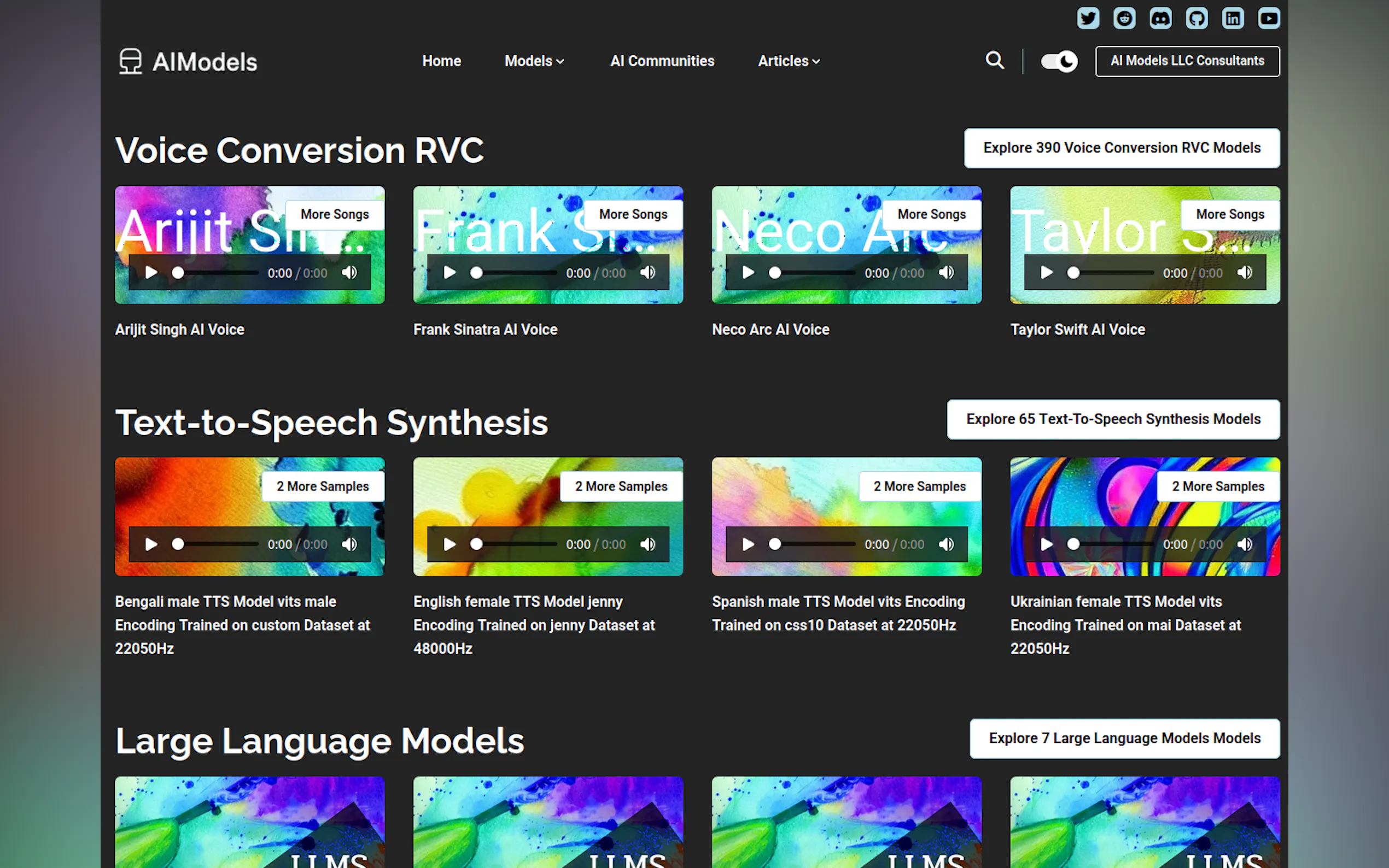Viewport: 1389px width, 868px height.
Task: Mute the Arijit Singh audio player
Action: [349, 273]
